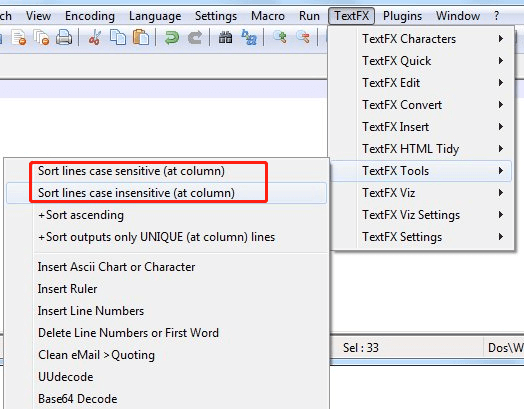The height and width of the screenshot is (409, 524).
Task: Click the Zoom Out magnifier icon
Action: pos(303,37)
